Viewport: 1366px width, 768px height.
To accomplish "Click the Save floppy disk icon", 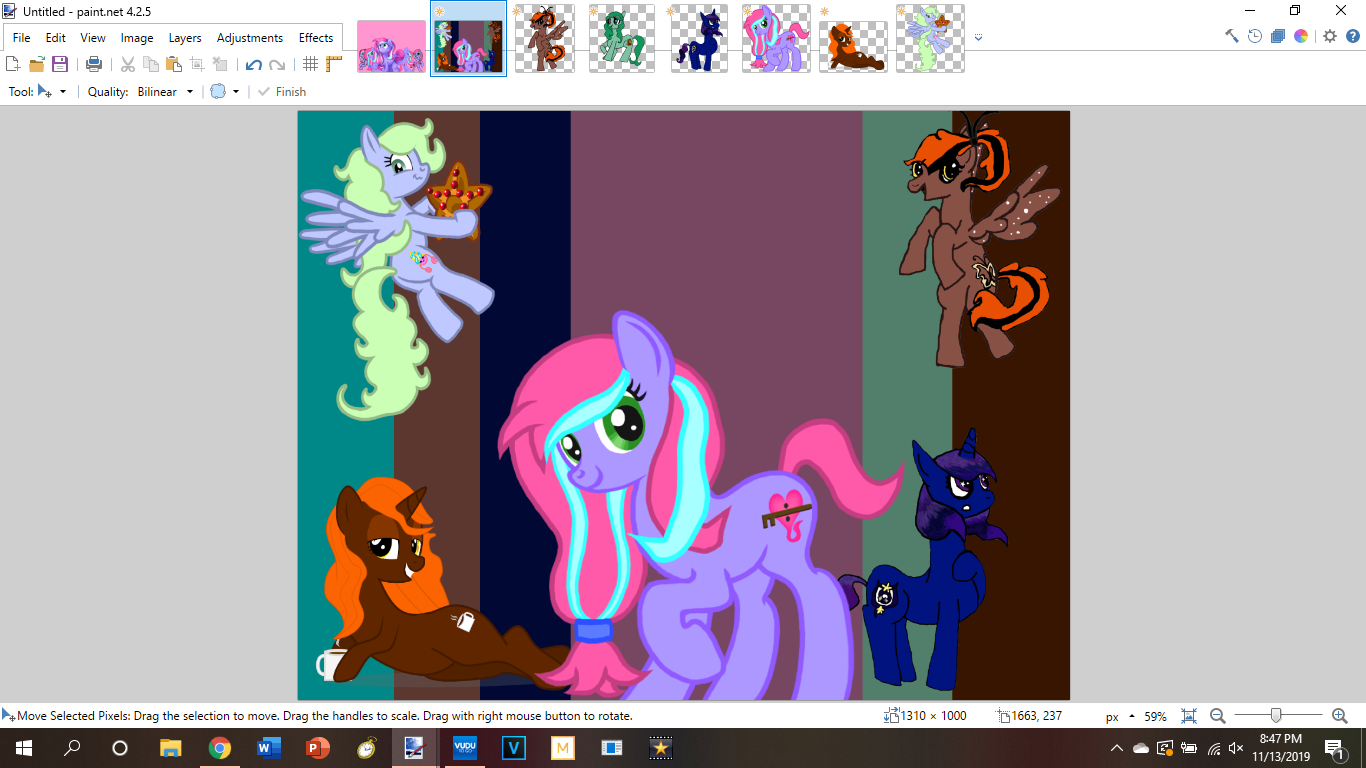I will point(60,64).
